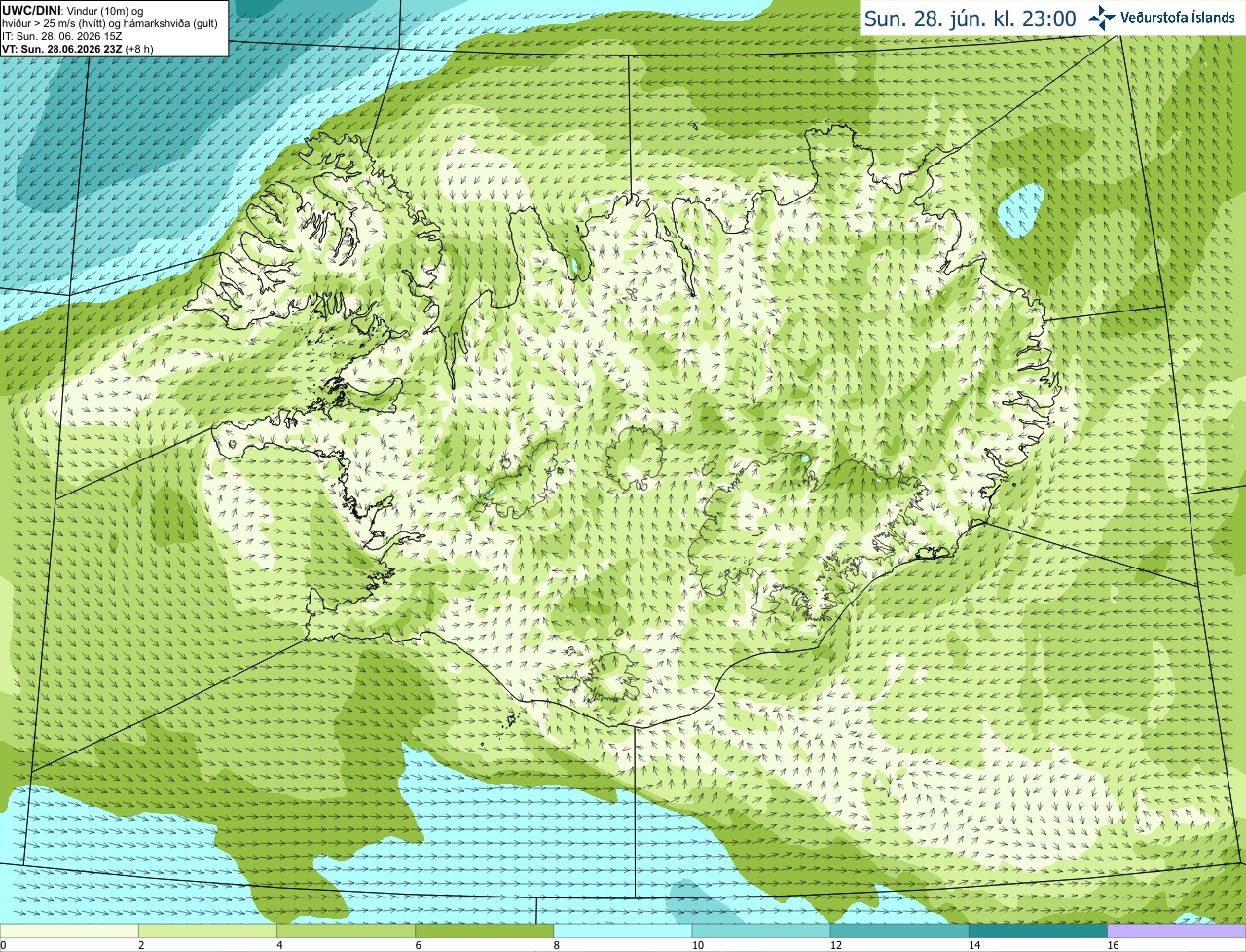Click the small cyan patch off northeast coast
The width and height of the screenshot is (1246, 952).
pos(1021,211)
